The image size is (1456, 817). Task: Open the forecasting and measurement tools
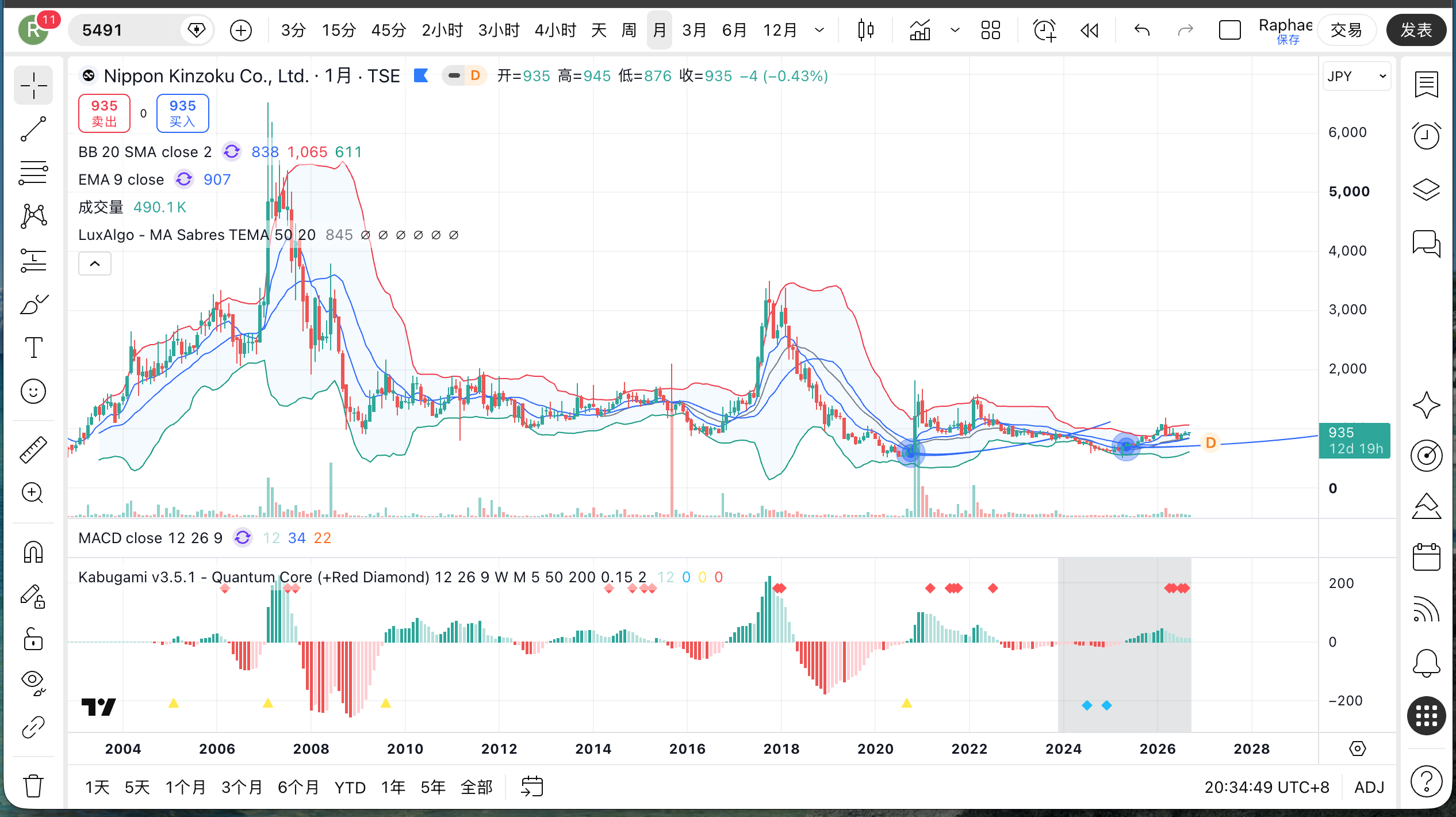tap(33, 260)
